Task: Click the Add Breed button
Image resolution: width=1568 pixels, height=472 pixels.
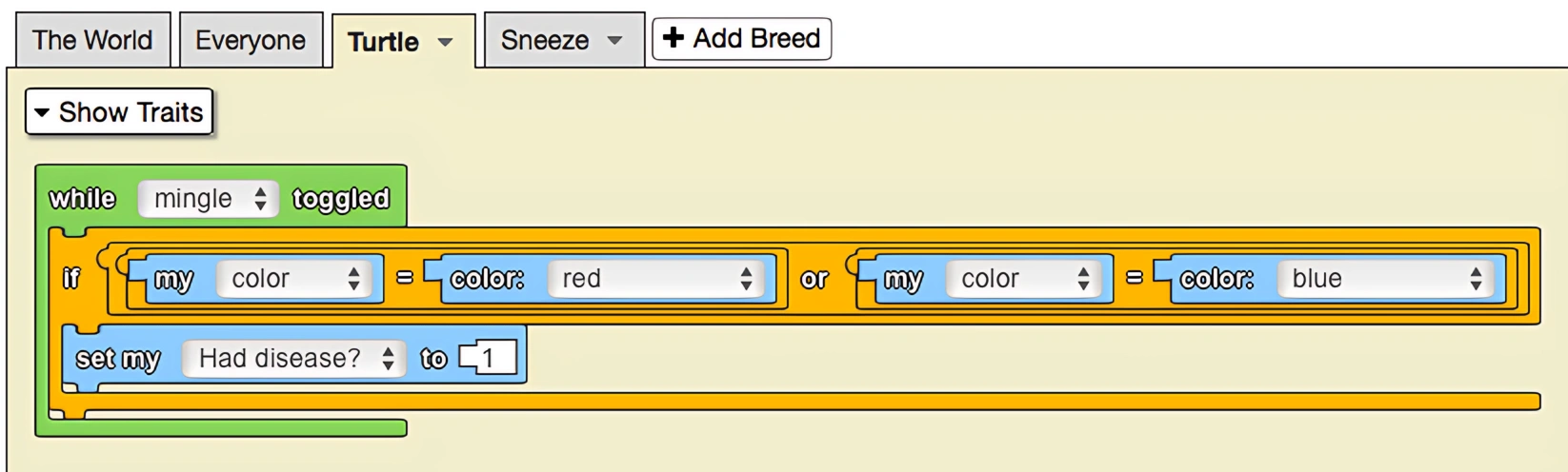Action: point(741,39)
